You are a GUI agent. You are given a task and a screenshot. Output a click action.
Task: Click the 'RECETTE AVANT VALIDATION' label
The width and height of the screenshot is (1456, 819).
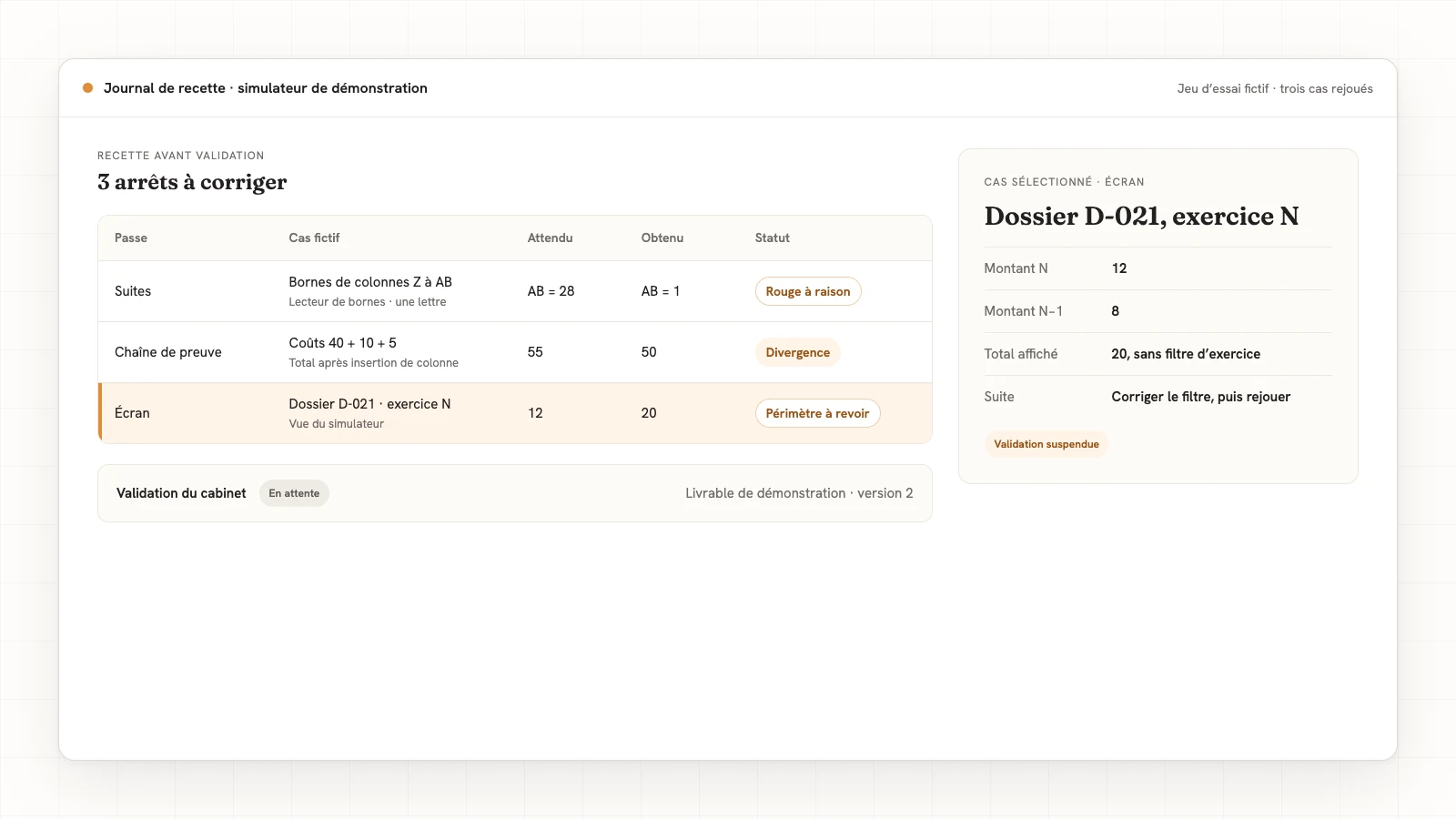[180, 156]
